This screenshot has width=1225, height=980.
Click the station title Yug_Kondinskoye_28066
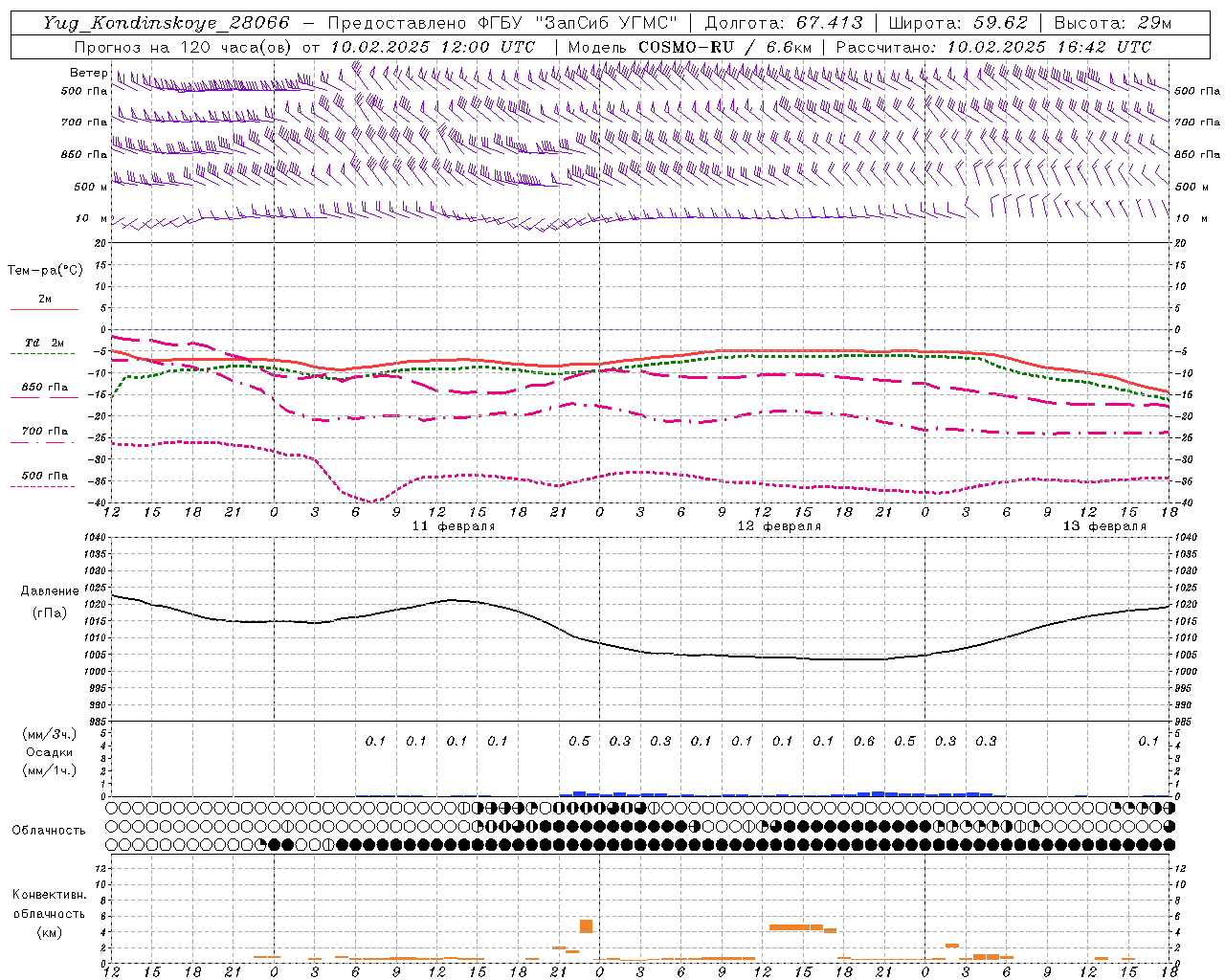pos(166,23)
